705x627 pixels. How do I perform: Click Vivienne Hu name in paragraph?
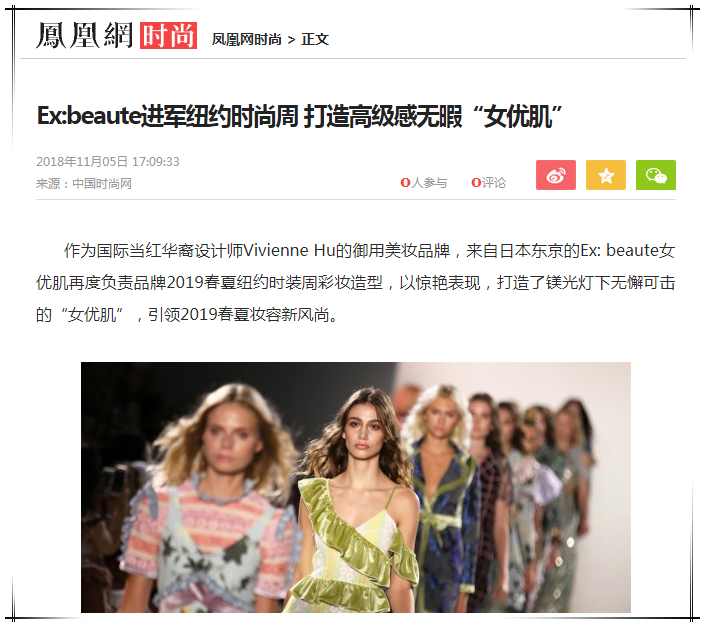pyautogui.click(x=289, y=250)
